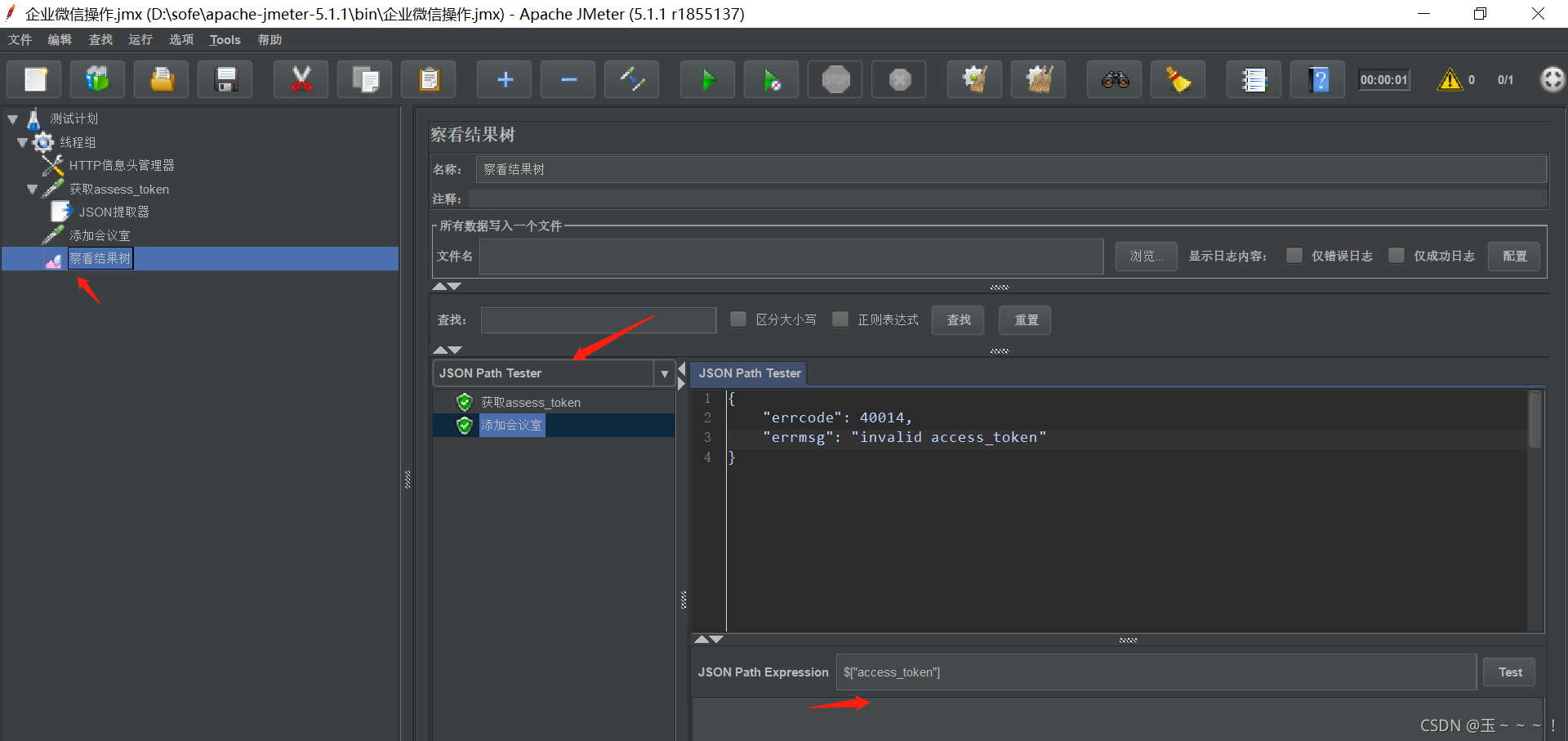1568x741 pixels.
Task: Click the Help question mark icon
Action: [1318, 79]
